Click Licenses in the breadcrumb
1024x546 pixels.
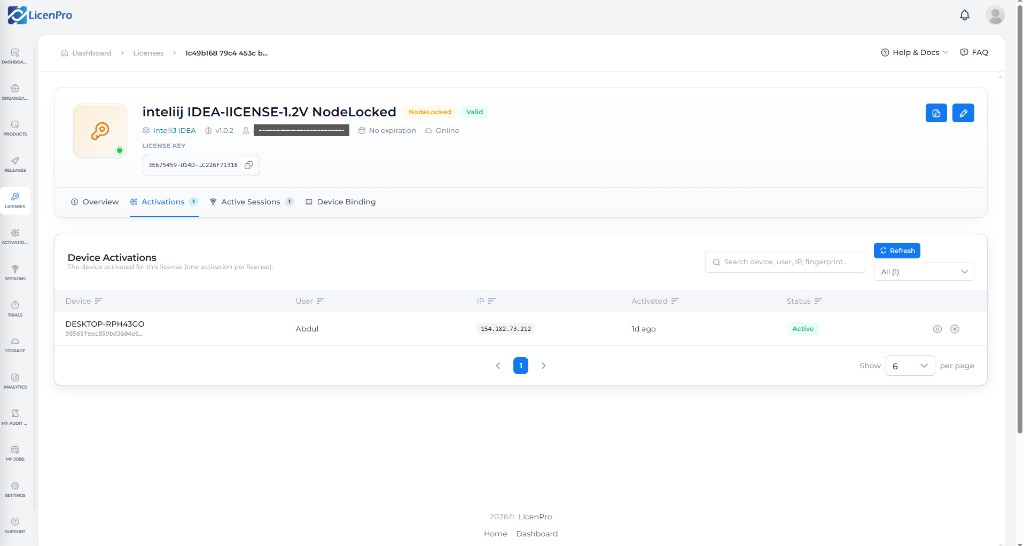[x=148, y=53]
